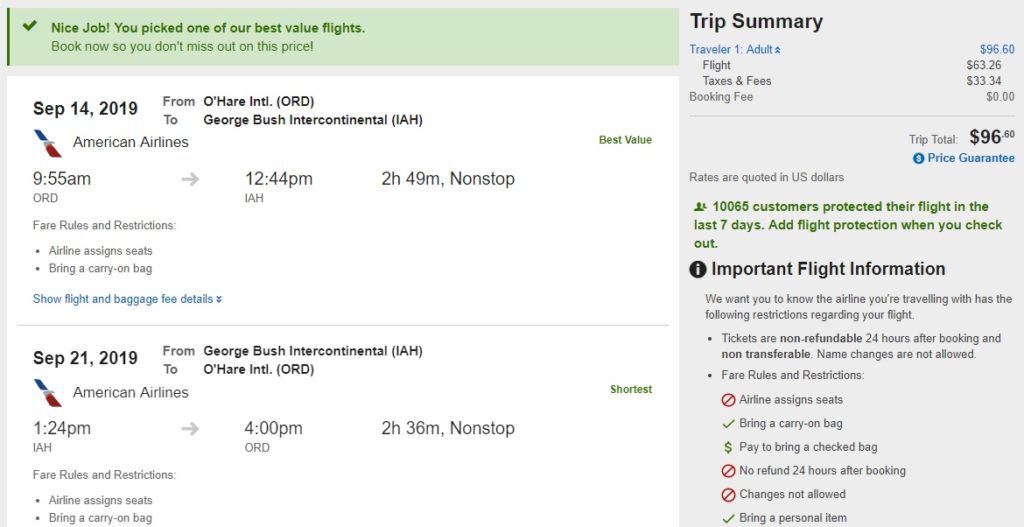Image resolution: width=1024 pixels, height=527 pixels.
Task: Click the Price Guarantee dollar badge icon
Action: pos(918,159)
